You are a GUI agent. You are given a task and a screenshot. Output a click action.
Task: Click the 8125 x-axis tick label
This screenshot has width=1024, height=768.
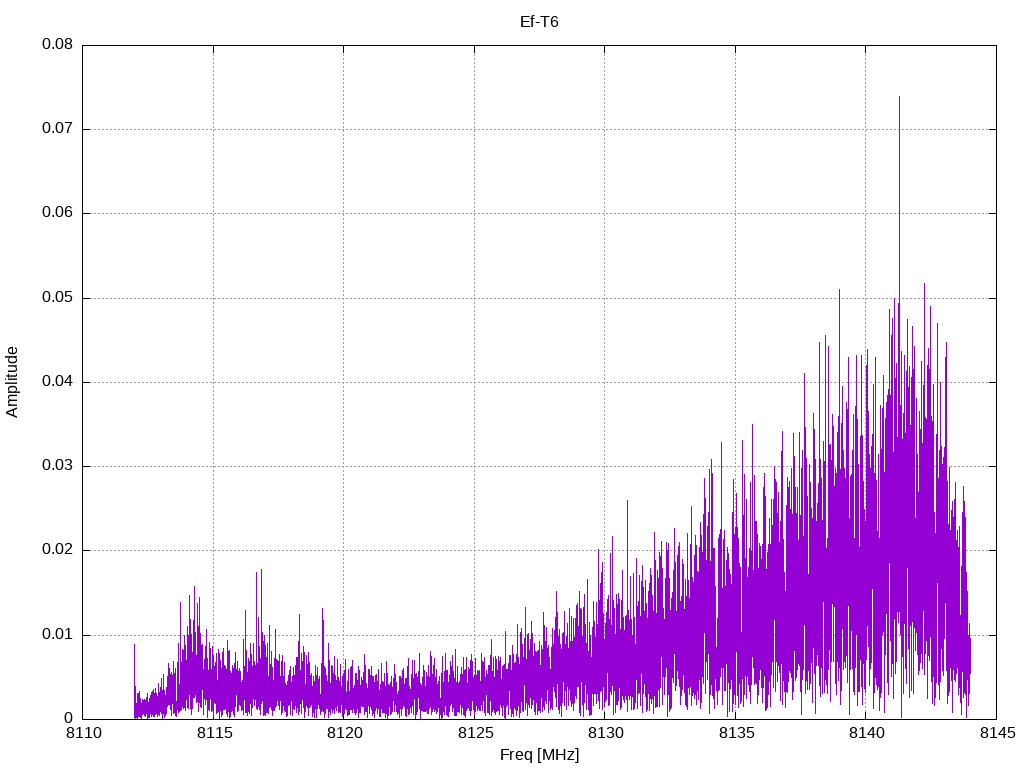[475, 733]
